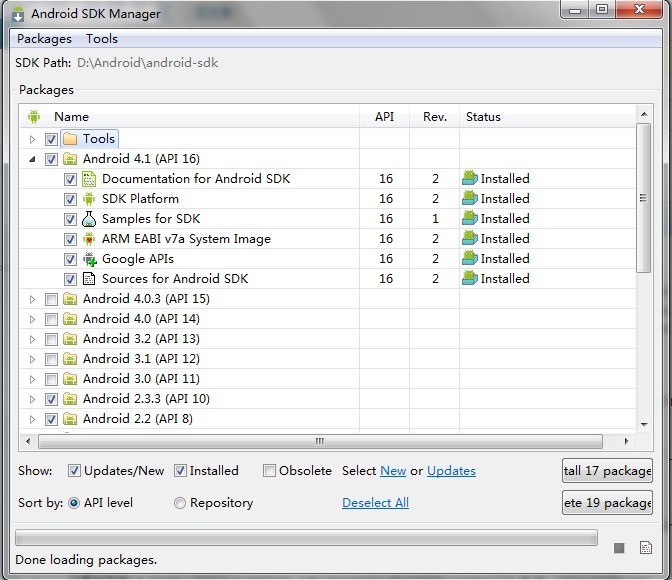Enable the Obsolete show filter
672x580 pixels.
tap(269, 471)
